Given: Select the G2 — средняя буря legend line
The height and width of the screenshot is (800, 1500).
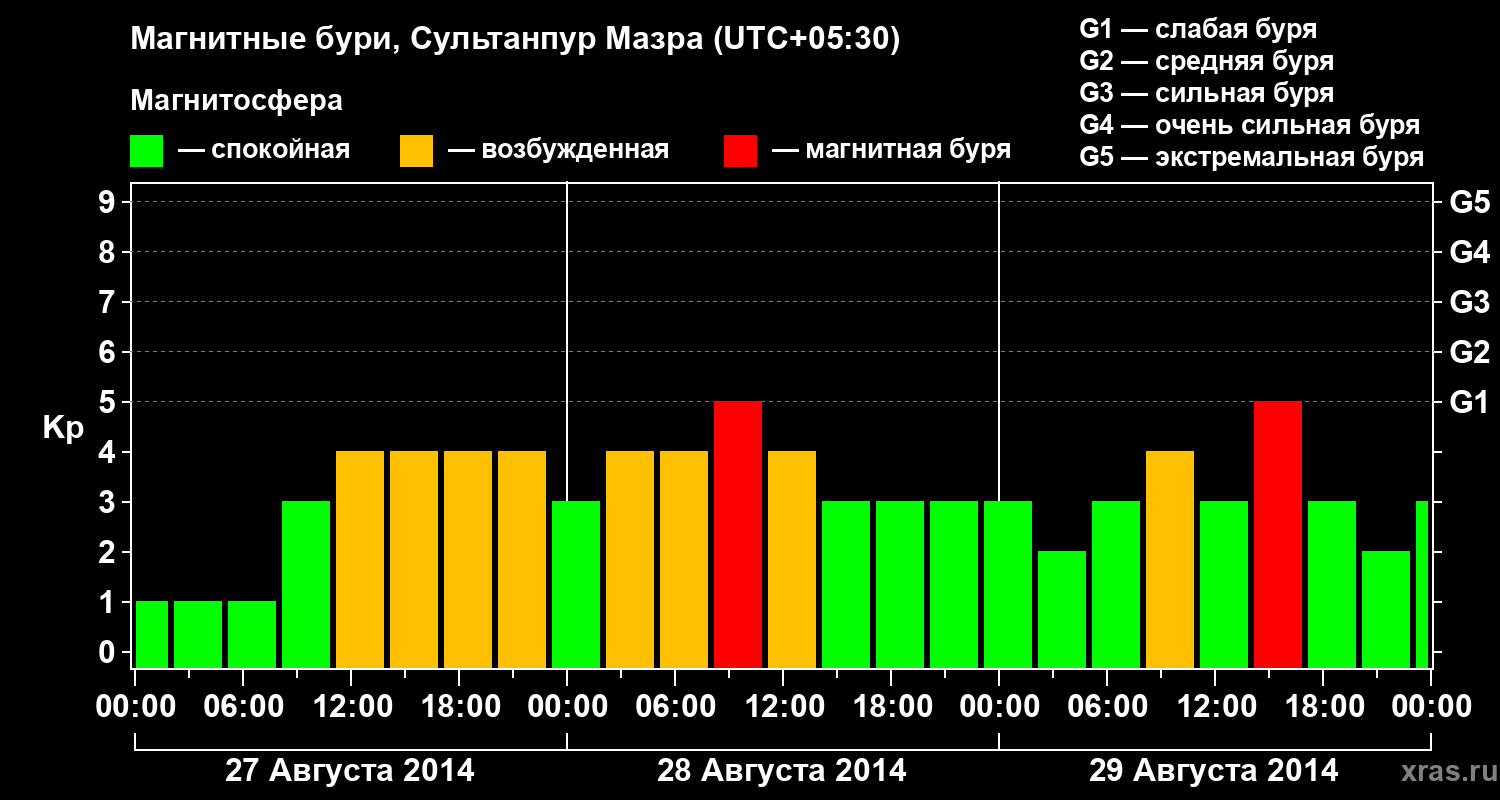Looking at the screenshot, I should [1207, 61].
